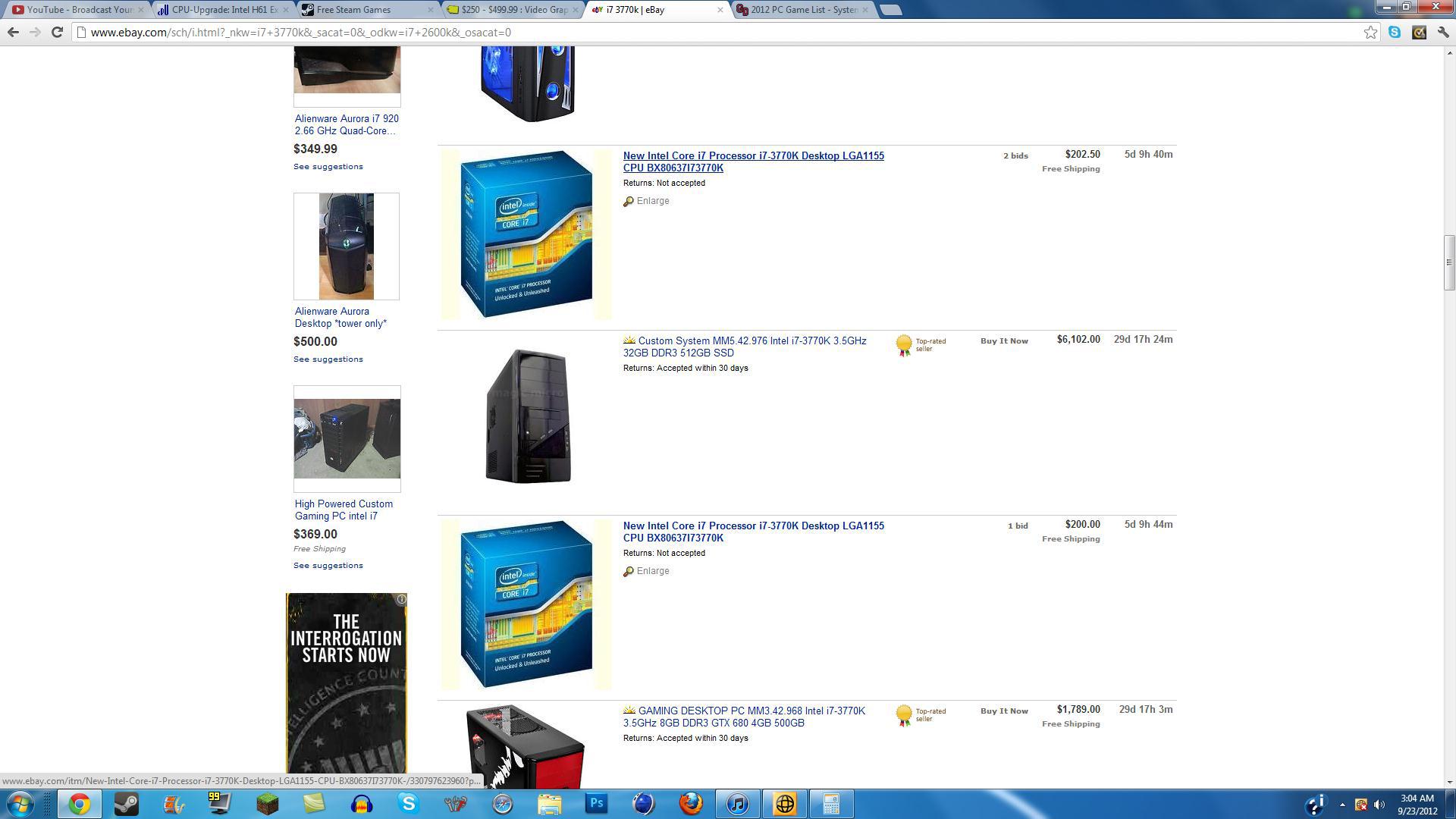Click the Minecraft block taskbar icon
This screenshot has width=1456, height=819.
click(267, 803)
